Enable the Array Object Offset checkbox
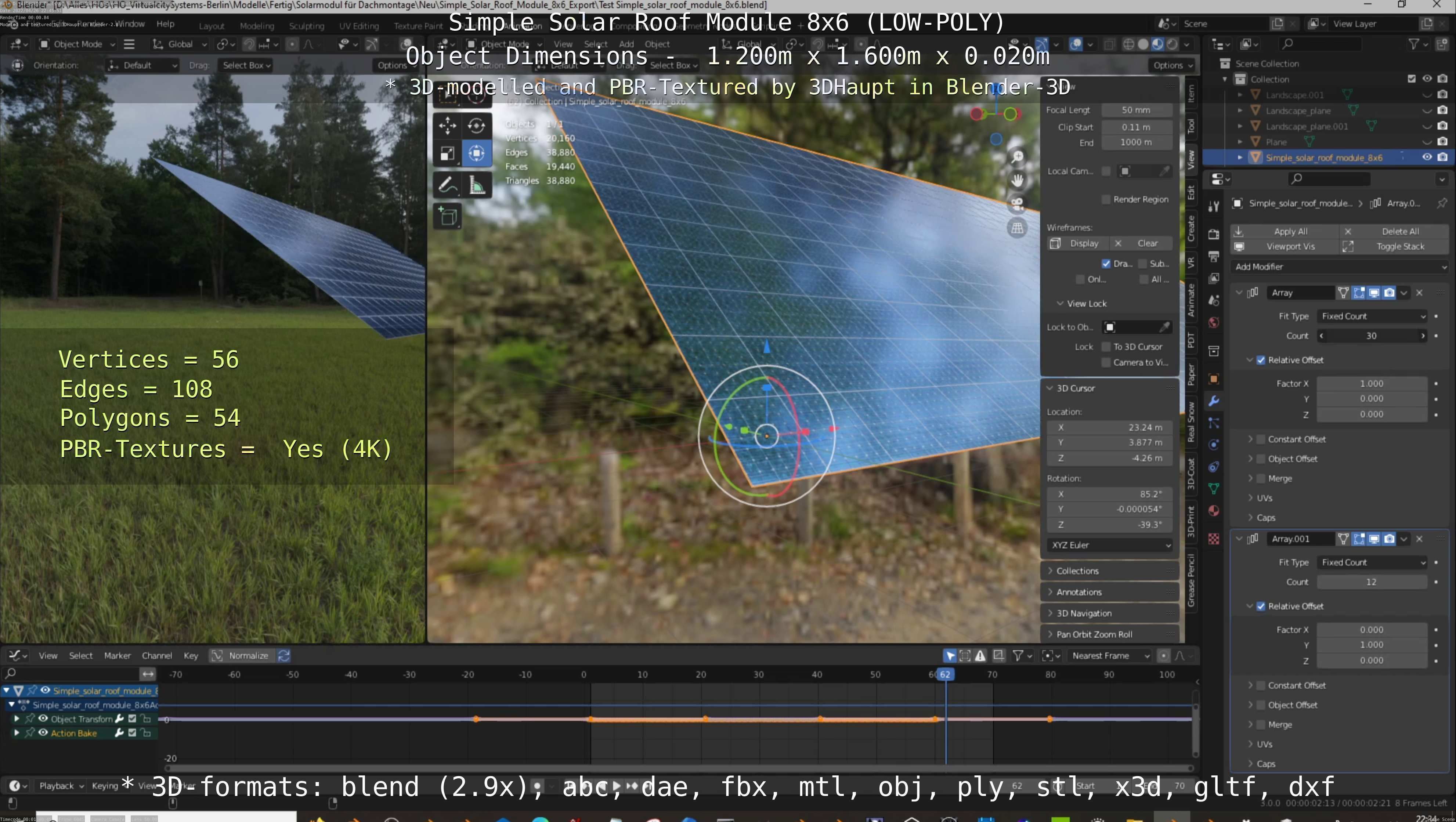This screenshot has width=1456, height=822. point(1261,459)
